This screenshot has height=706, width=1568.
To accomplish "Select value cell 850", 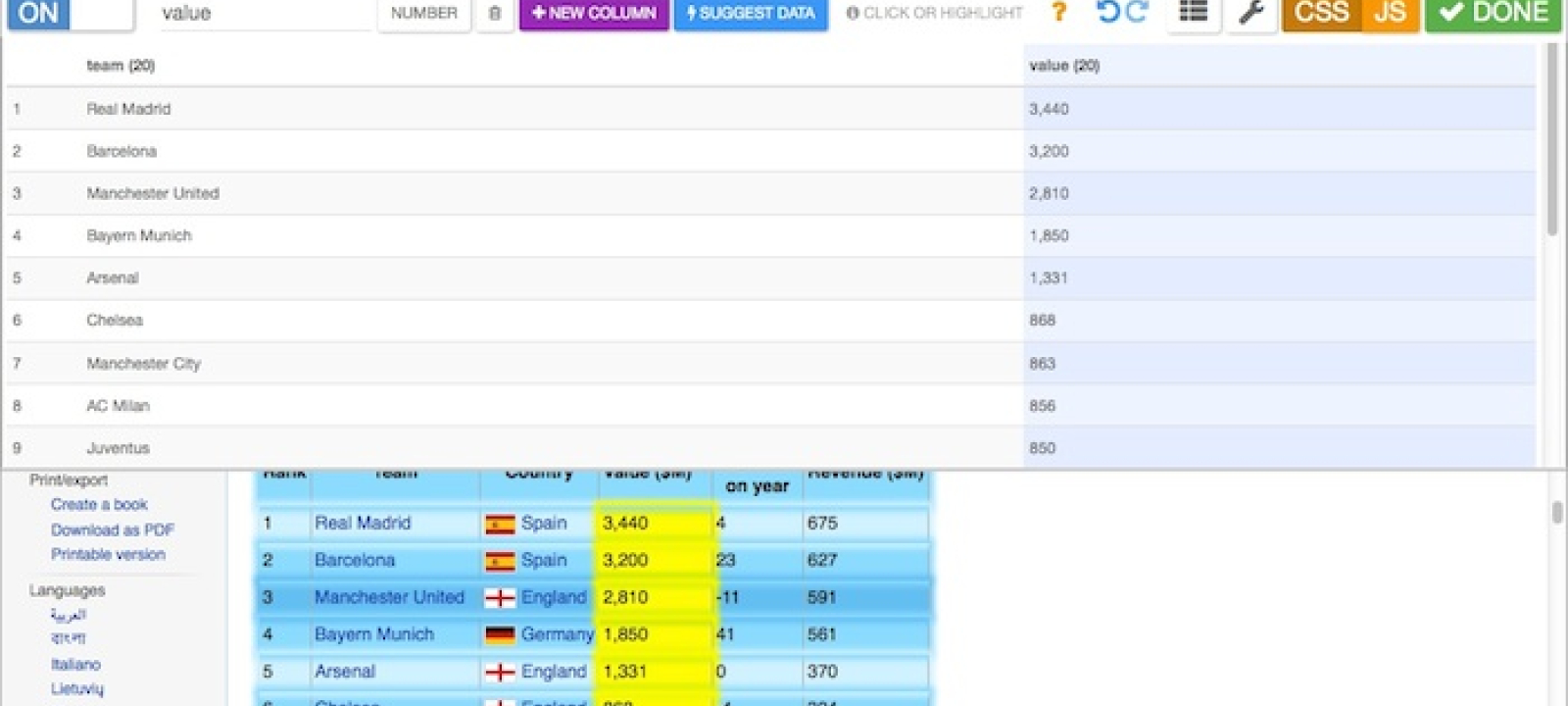I will point(1279,447).
